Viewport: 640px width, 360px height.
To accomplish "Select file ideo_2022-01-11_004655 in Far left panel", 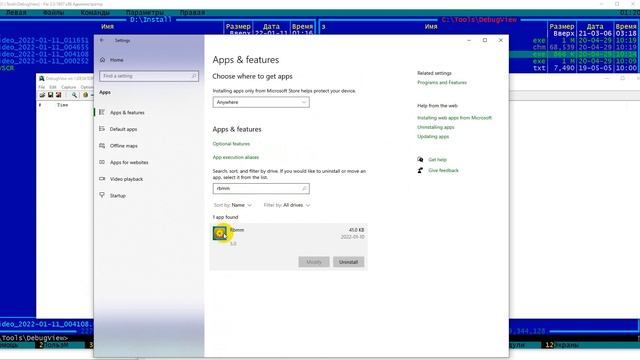I will tap(44, 47).
